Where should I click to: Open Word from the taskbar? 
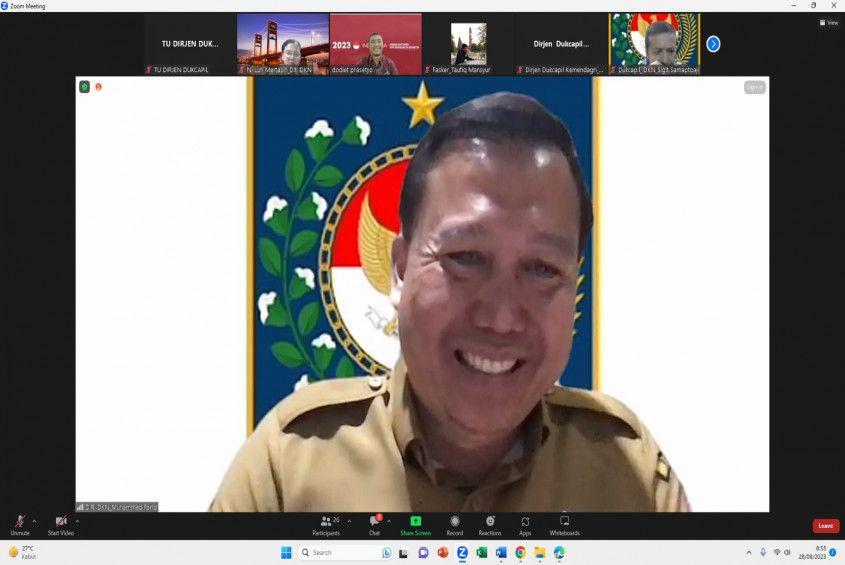click(501, 553)
